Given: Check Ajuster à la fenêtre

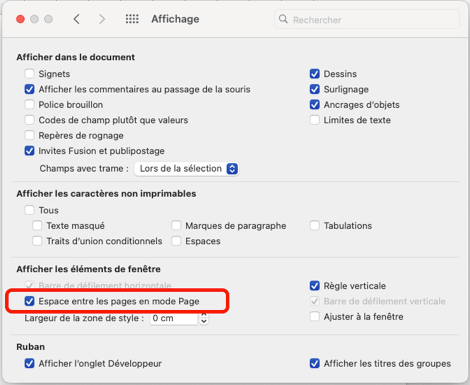Looking at the screenshot, I should click(315, 316).
